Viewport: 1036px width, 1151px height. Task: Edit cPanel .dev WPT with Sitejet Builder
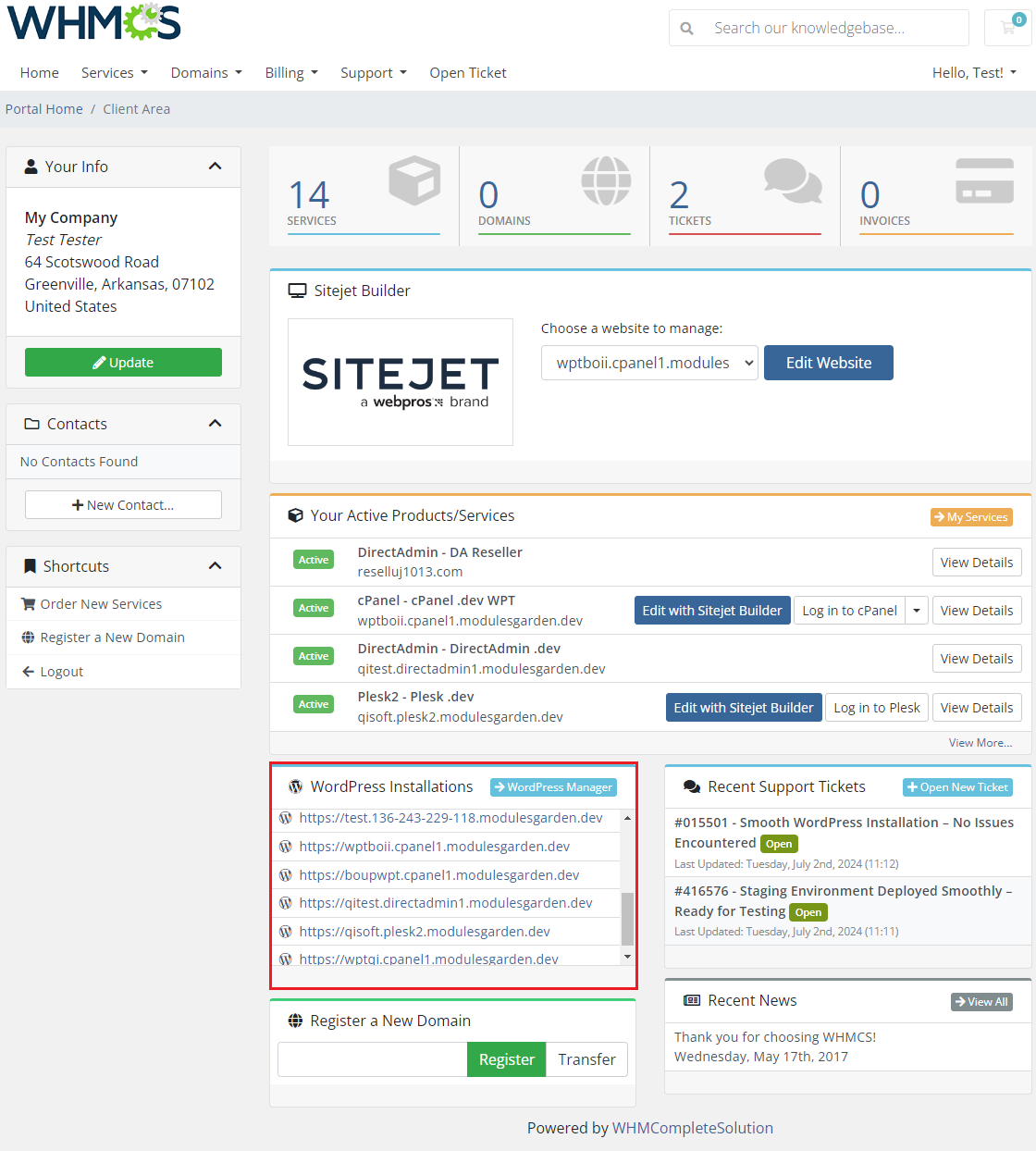click(x=712, y=611)
